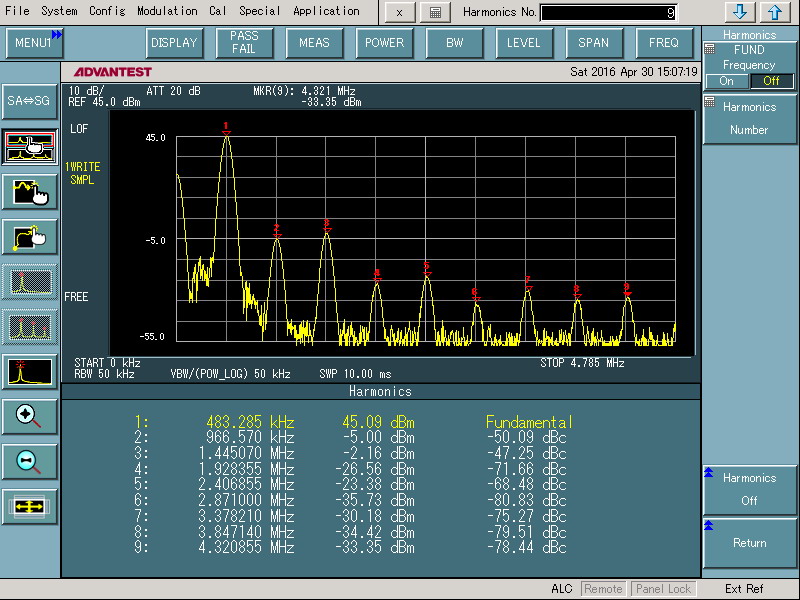Click the blue down arrow button
The height and width of the screenshot is (600, 800).
[740, 12]
